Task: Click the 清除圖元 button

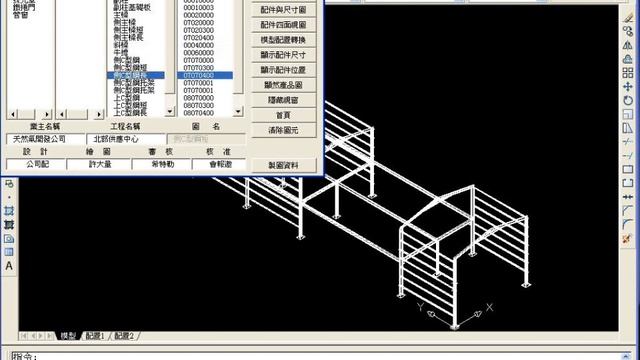Action: [284, 130]
